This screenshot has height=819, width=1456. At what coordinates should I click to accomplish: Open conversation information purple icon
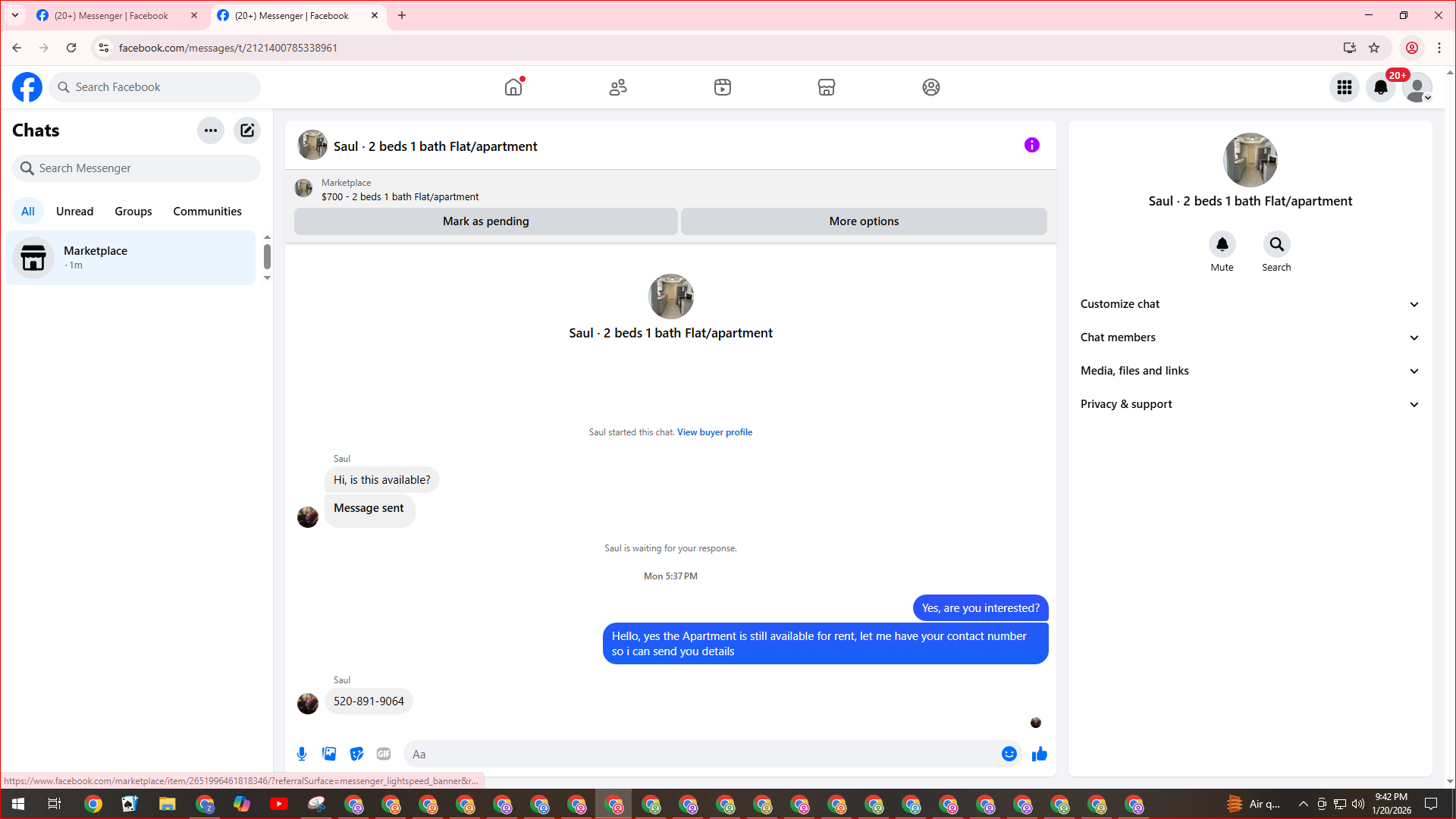(x=1032, y=145)
